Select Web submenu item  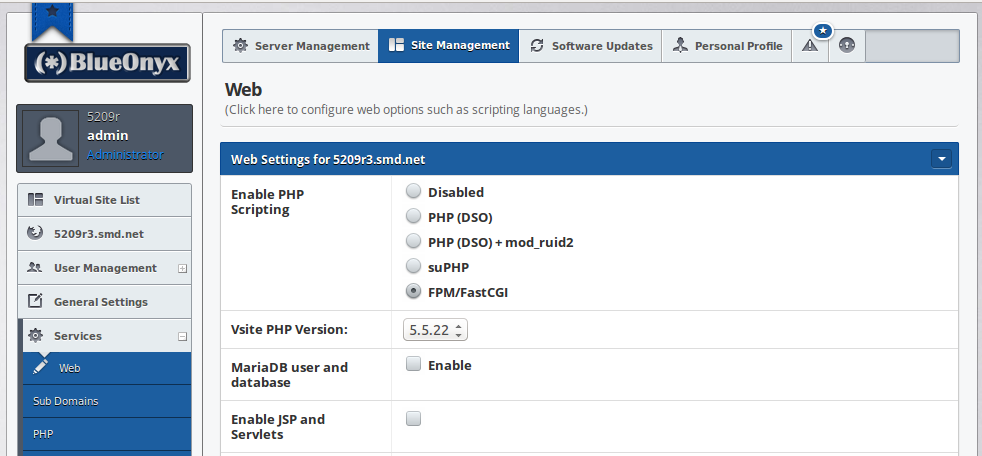coord(107,368)
